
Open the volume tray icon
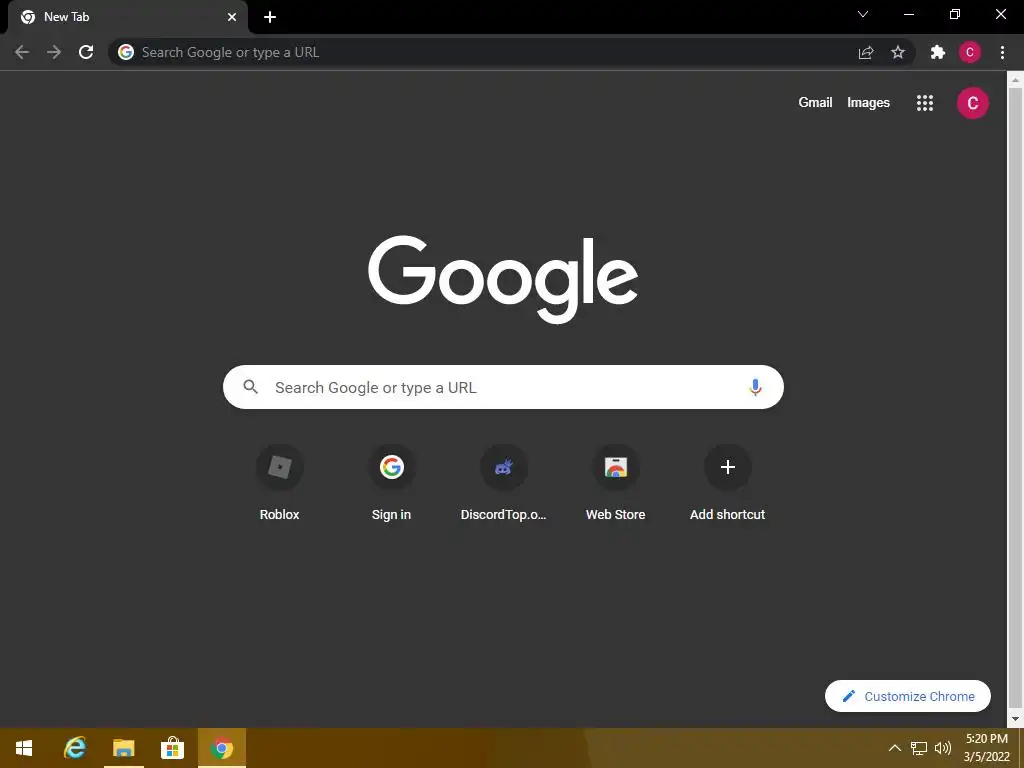pyautogui.click(x=943, y=748)
